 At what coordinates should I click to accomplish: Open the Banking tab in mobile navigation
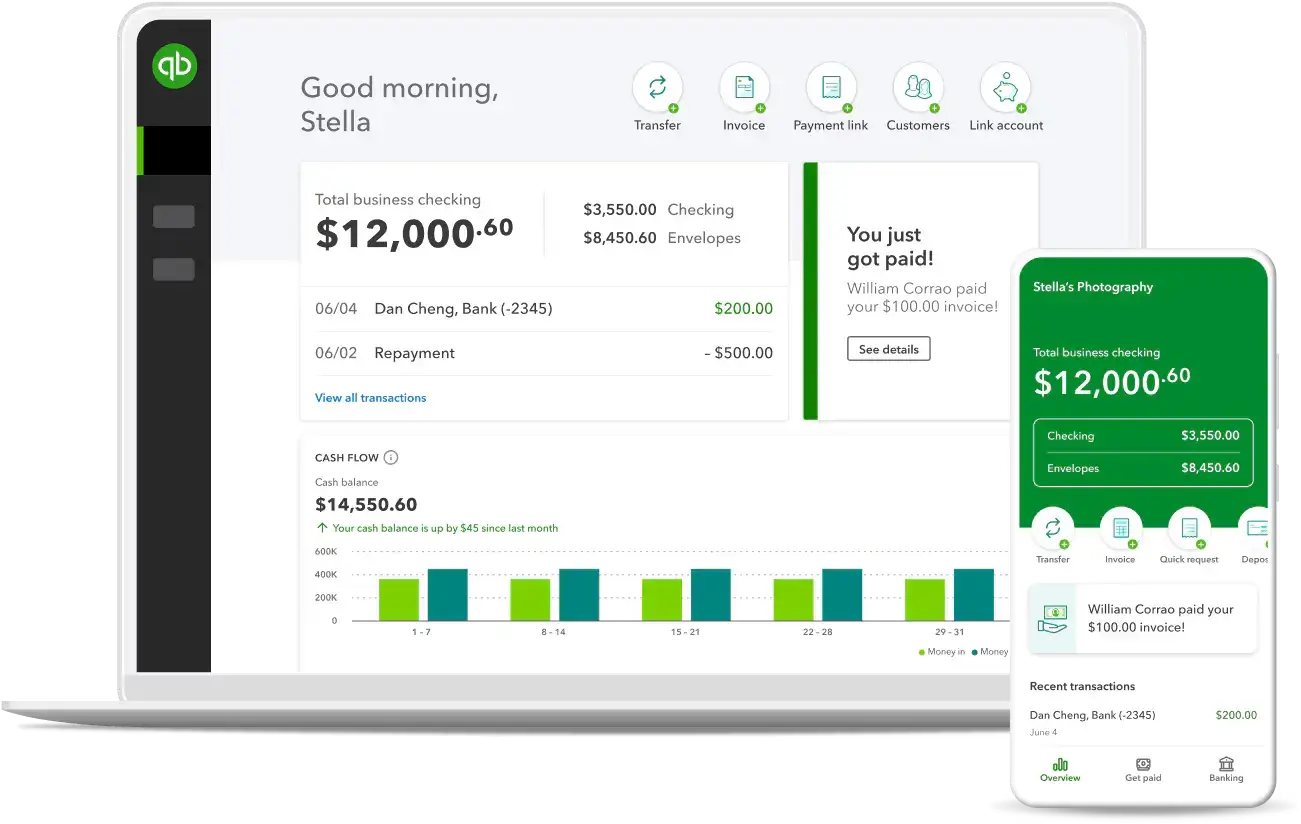coord(1226,770)
